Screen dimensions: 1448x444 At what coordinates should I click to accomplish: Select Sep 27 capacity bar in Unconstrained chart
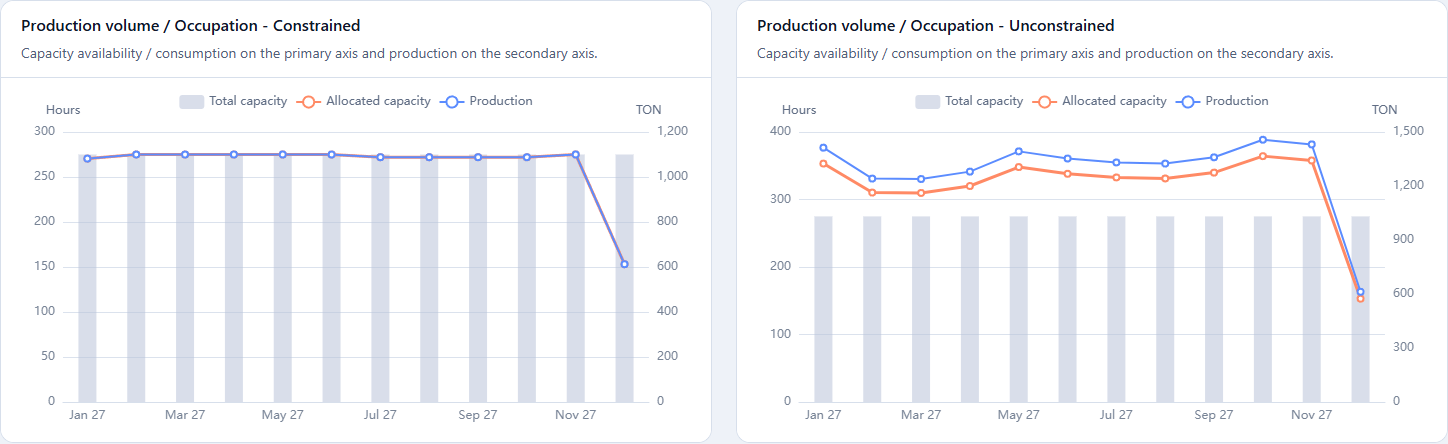pos(1214,309)
